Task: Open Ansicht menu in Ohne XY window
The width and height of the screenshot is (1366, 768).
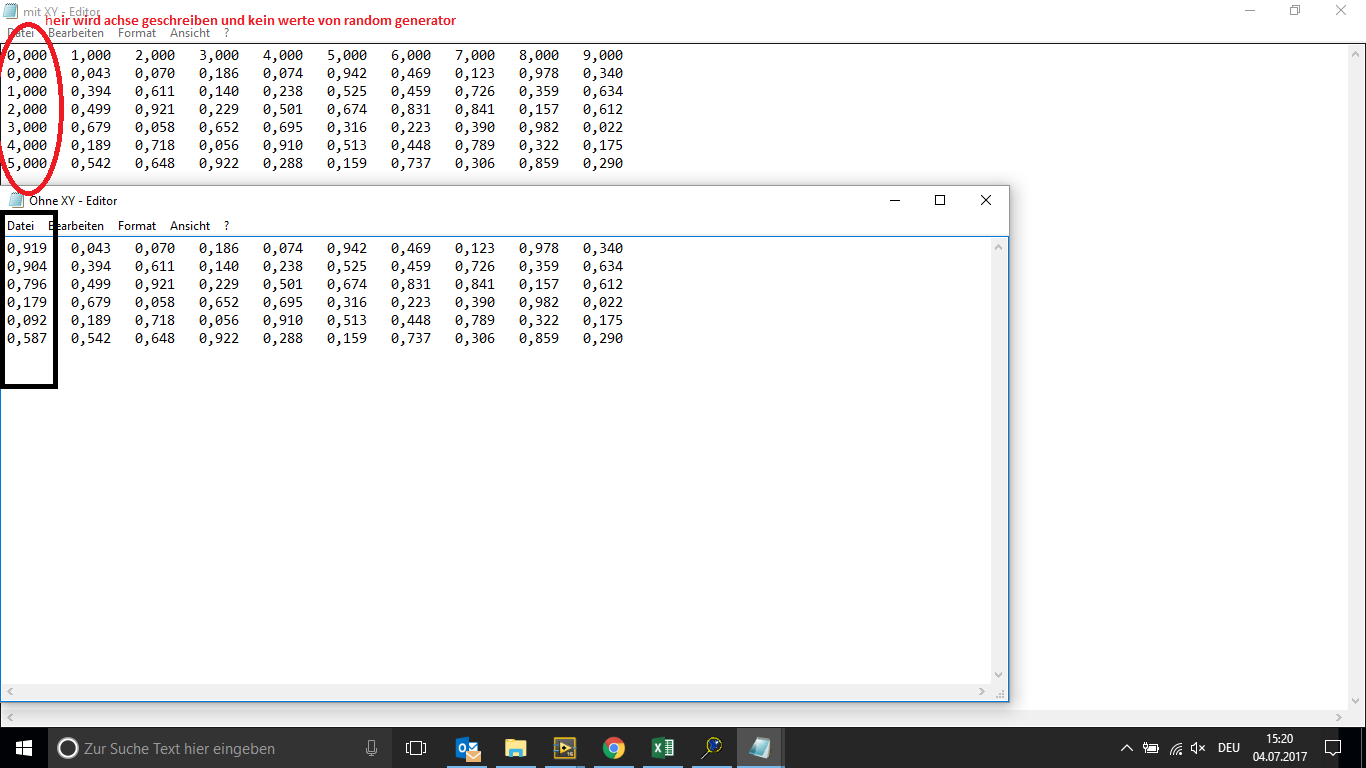Action: tap(190, 226)
